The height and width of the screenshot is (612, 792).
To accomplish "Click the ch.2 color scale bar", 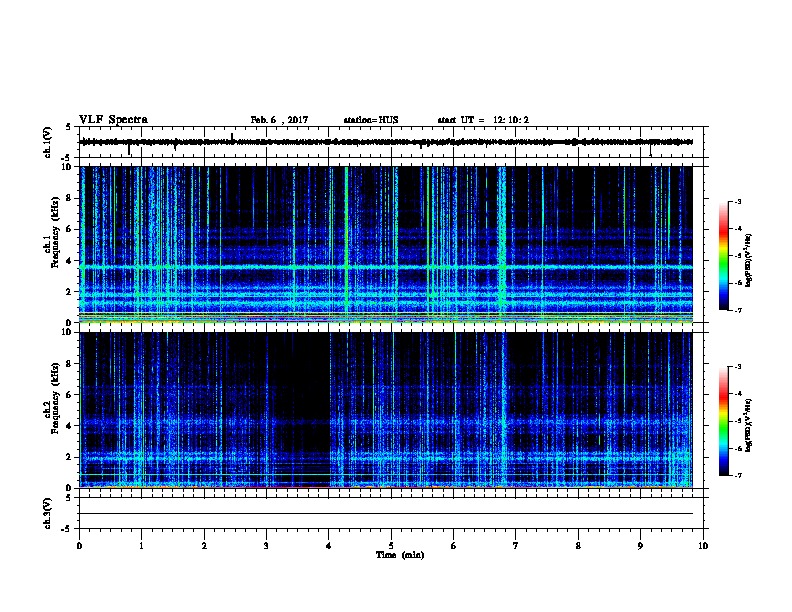I will pos(724,421).
